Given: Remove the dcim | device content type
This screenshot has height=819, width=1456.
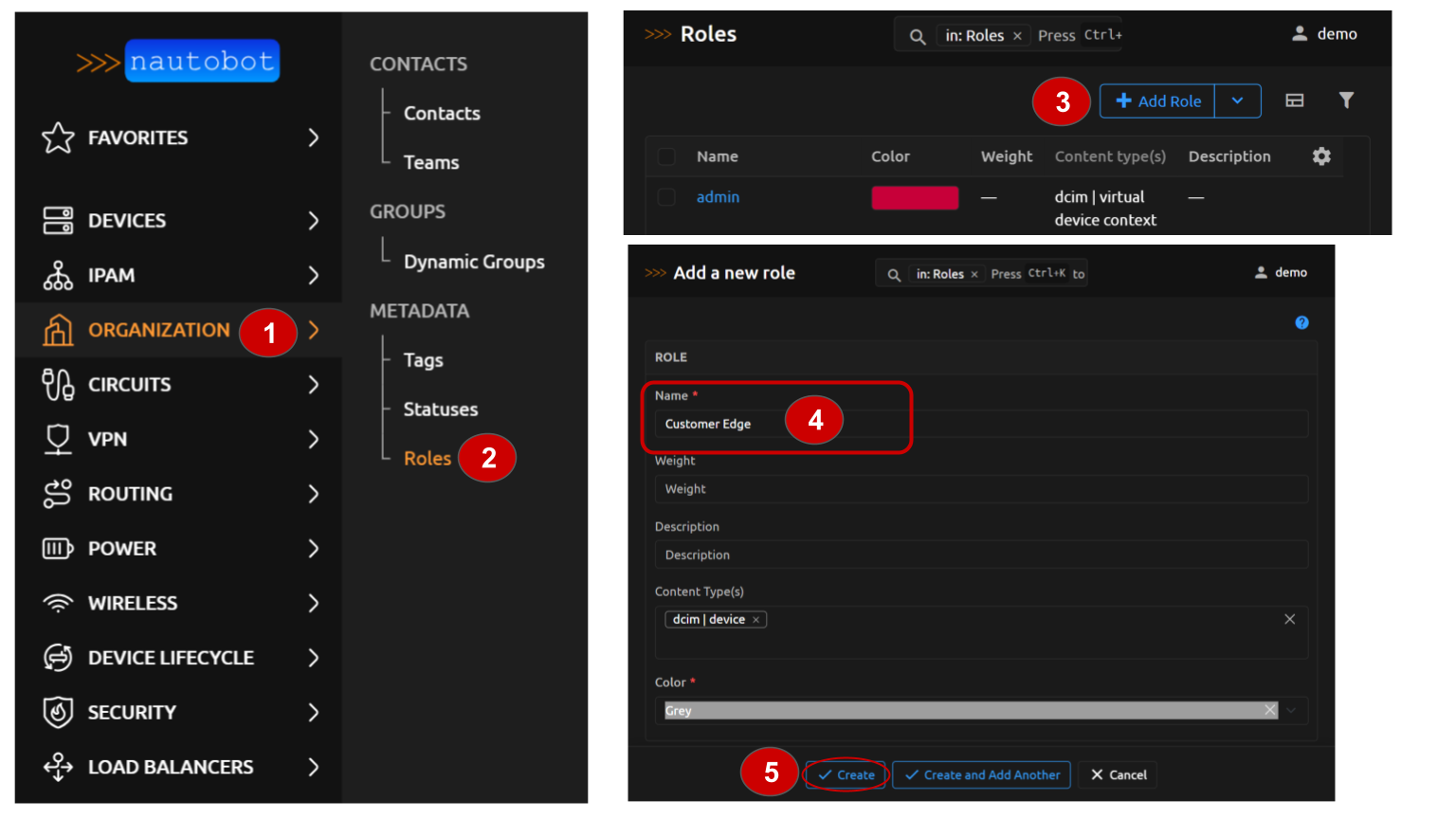Looking at the screenshot, I should (755, 620).
